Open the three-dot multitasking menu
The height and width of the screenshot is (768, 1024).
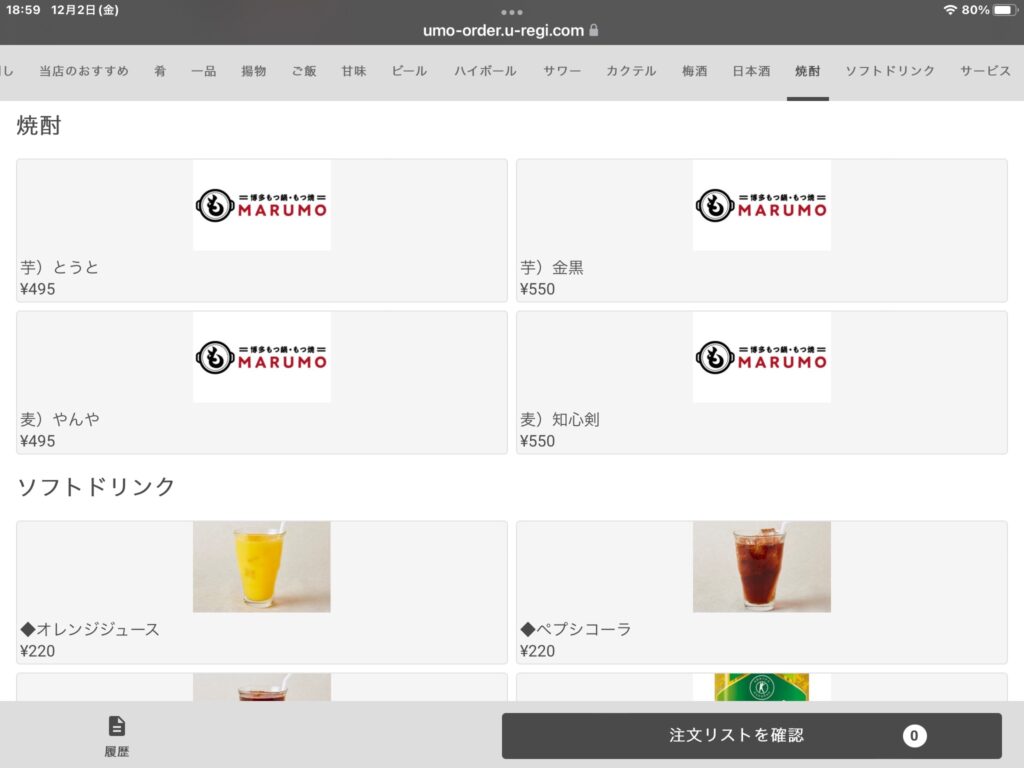tap(511, 12)
